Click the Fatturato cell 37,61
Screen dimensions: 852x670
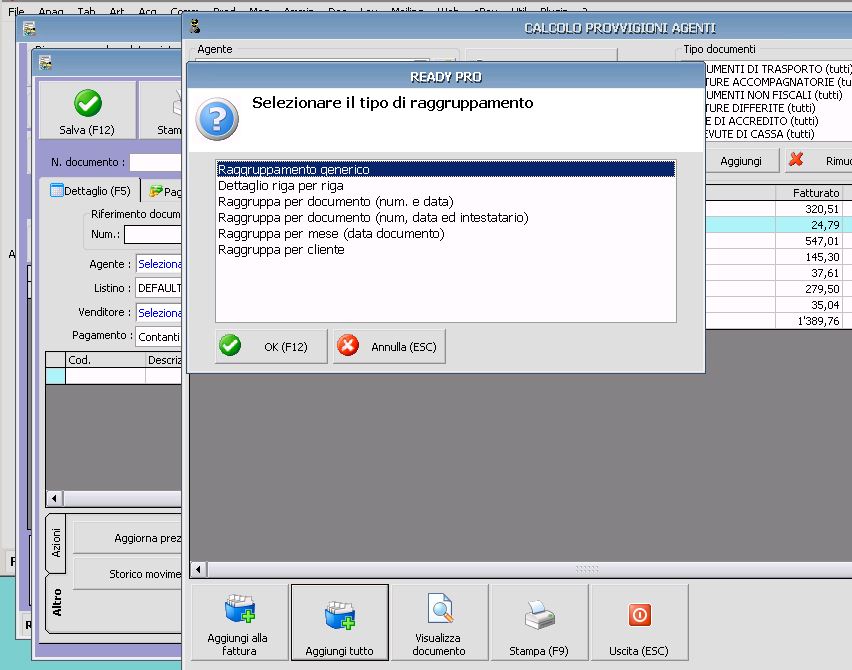coord(809,273)
